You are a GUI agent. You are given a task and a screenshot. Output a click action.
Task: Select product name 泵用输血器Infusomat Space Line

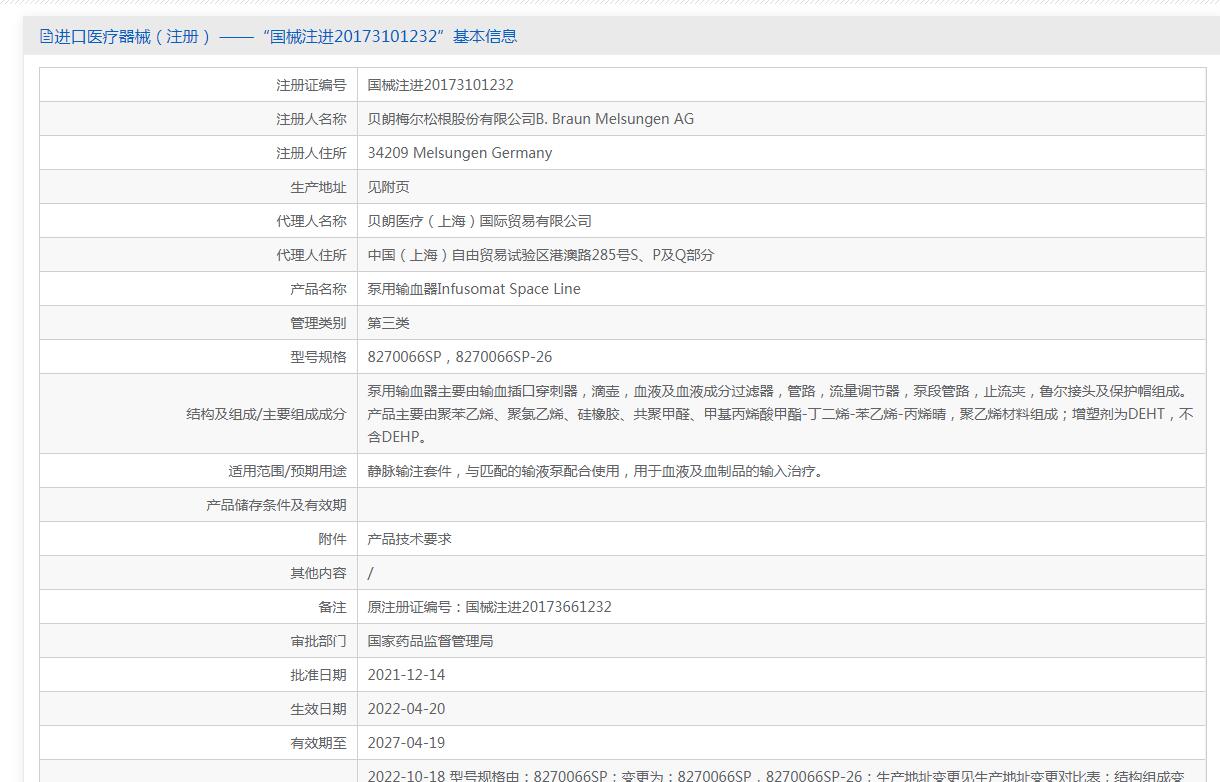pos(473,289)
